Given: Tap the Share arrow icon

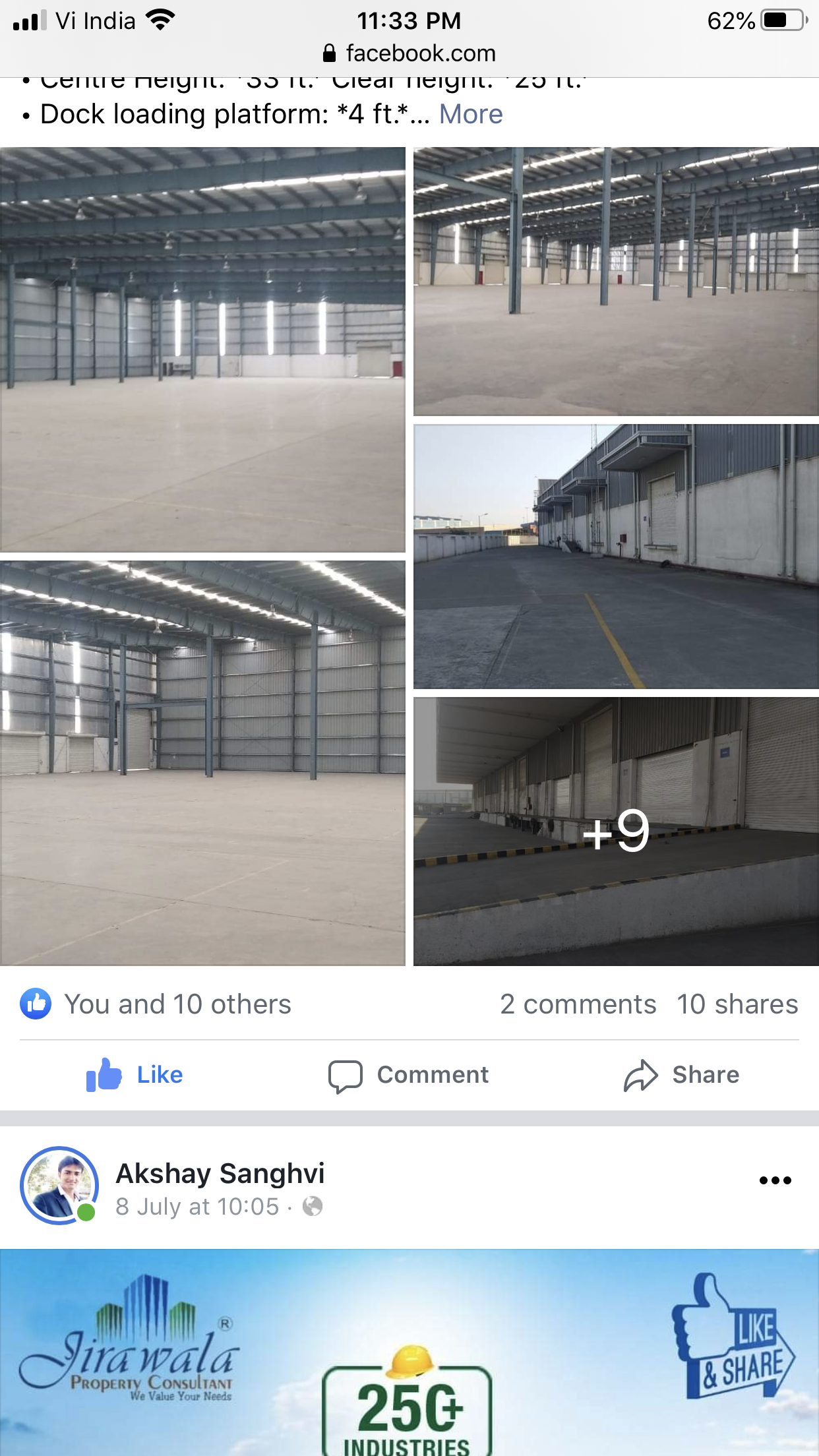Looking at the screenshot, I should 641,1076.
